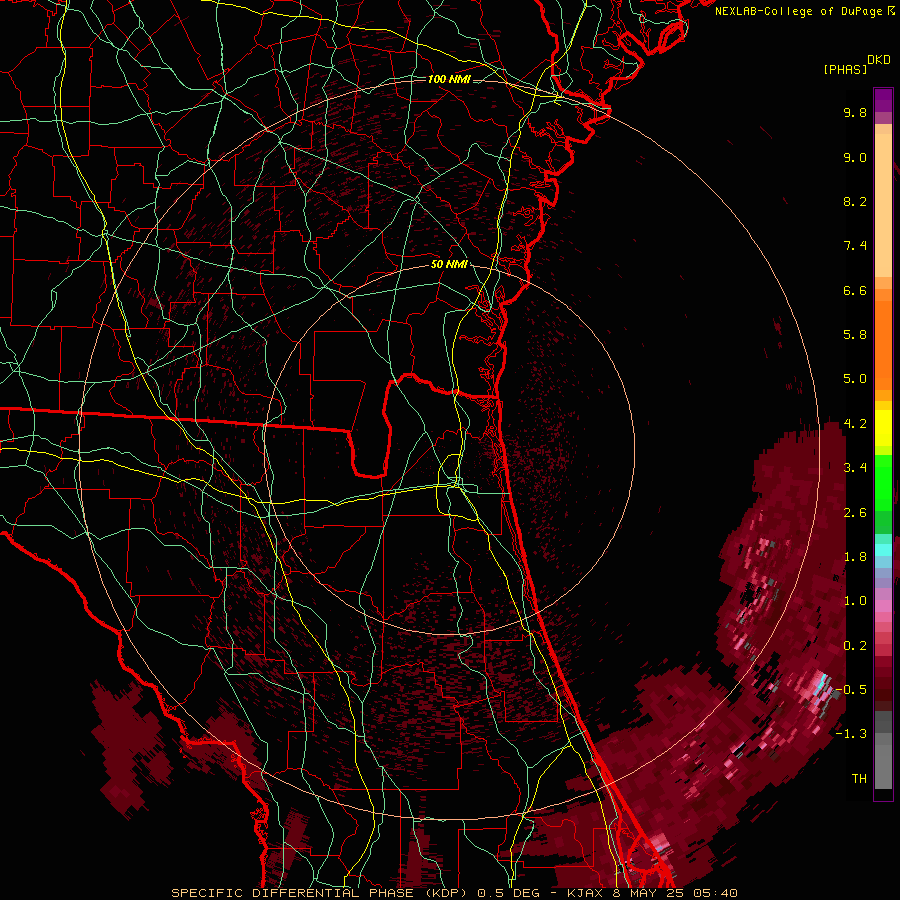Pick the cyan segment of the color bar
Image resolution: width=900 pixels, height=900 pixels.
click(883, 550)
